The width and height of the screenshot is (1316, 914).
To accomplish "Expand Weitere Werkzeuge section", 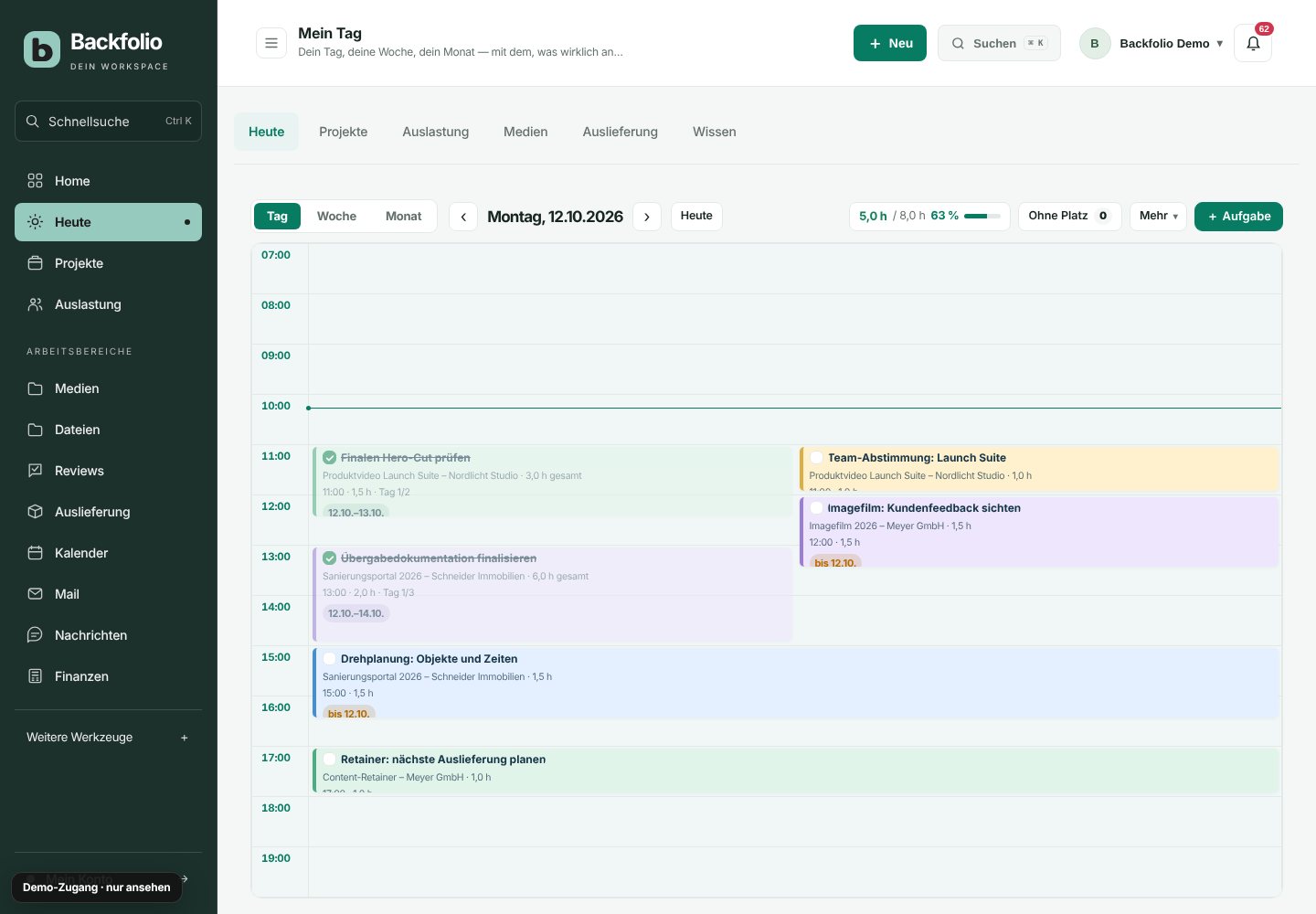I will click(108, 738).
